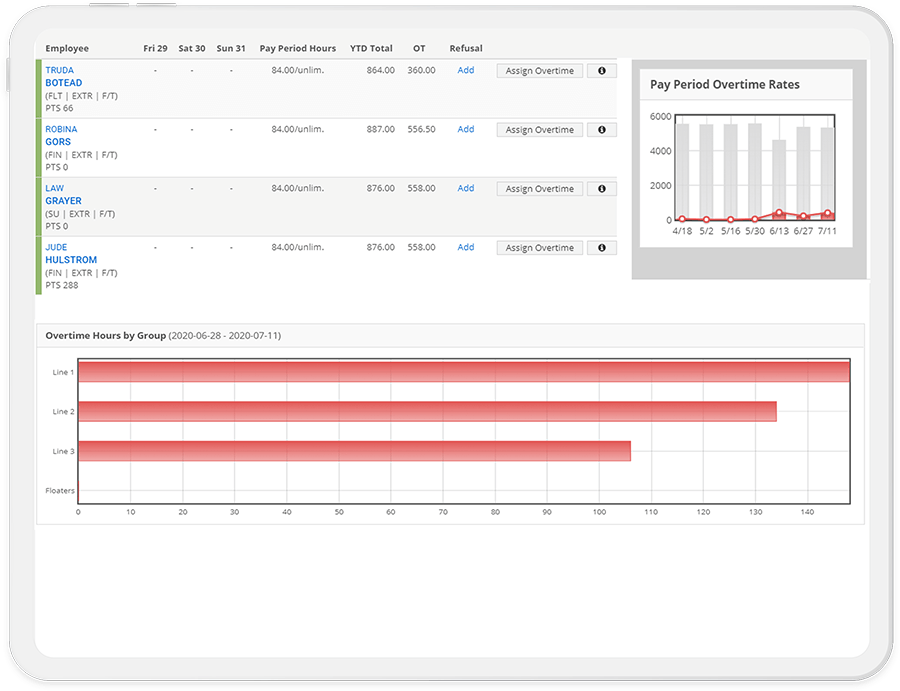Click the Pay Period Overtime Rates title
This screenshot has width=900, height=691.
pos(724,84)
